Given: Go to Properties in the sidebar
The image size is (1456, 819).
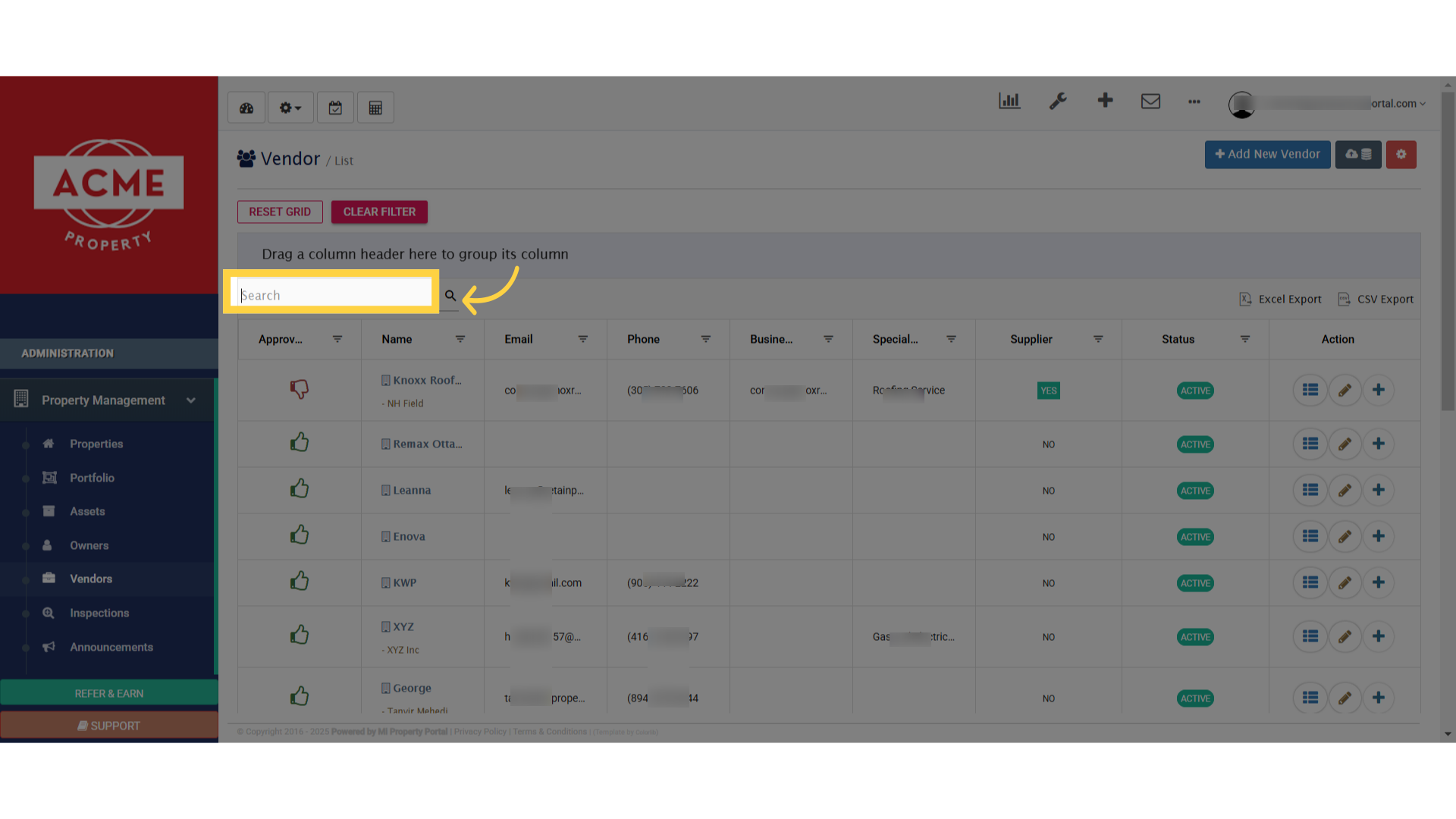Looking at the screenshot, I should [96, 444].
